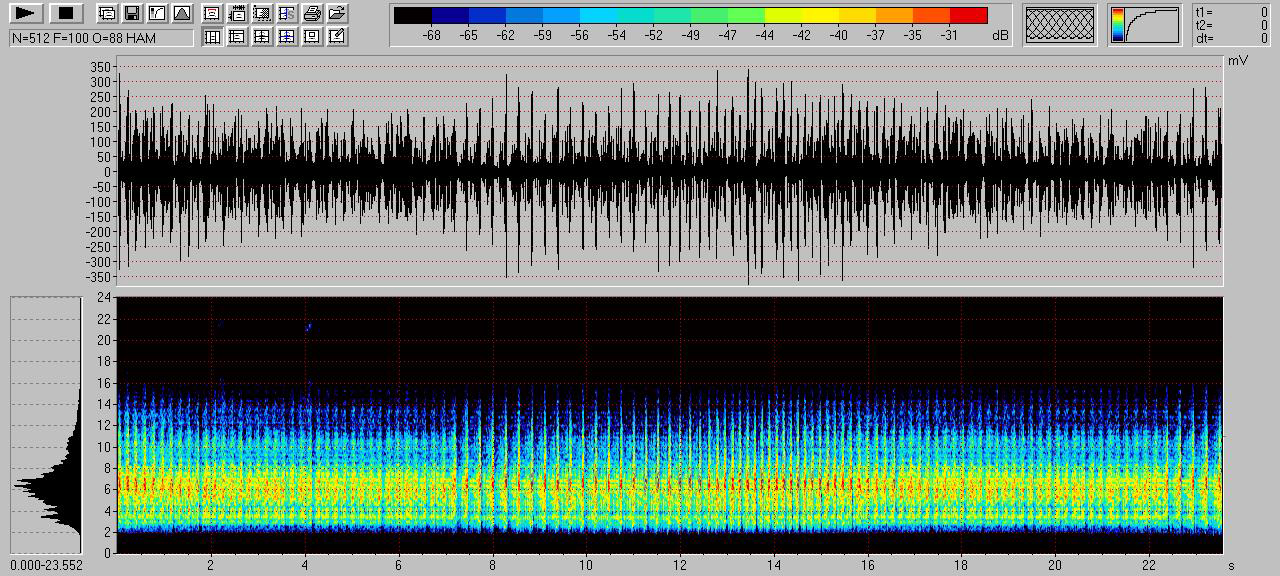
Task: Click the t1 t2 dt readout panel
Action: pos(1232,25)
